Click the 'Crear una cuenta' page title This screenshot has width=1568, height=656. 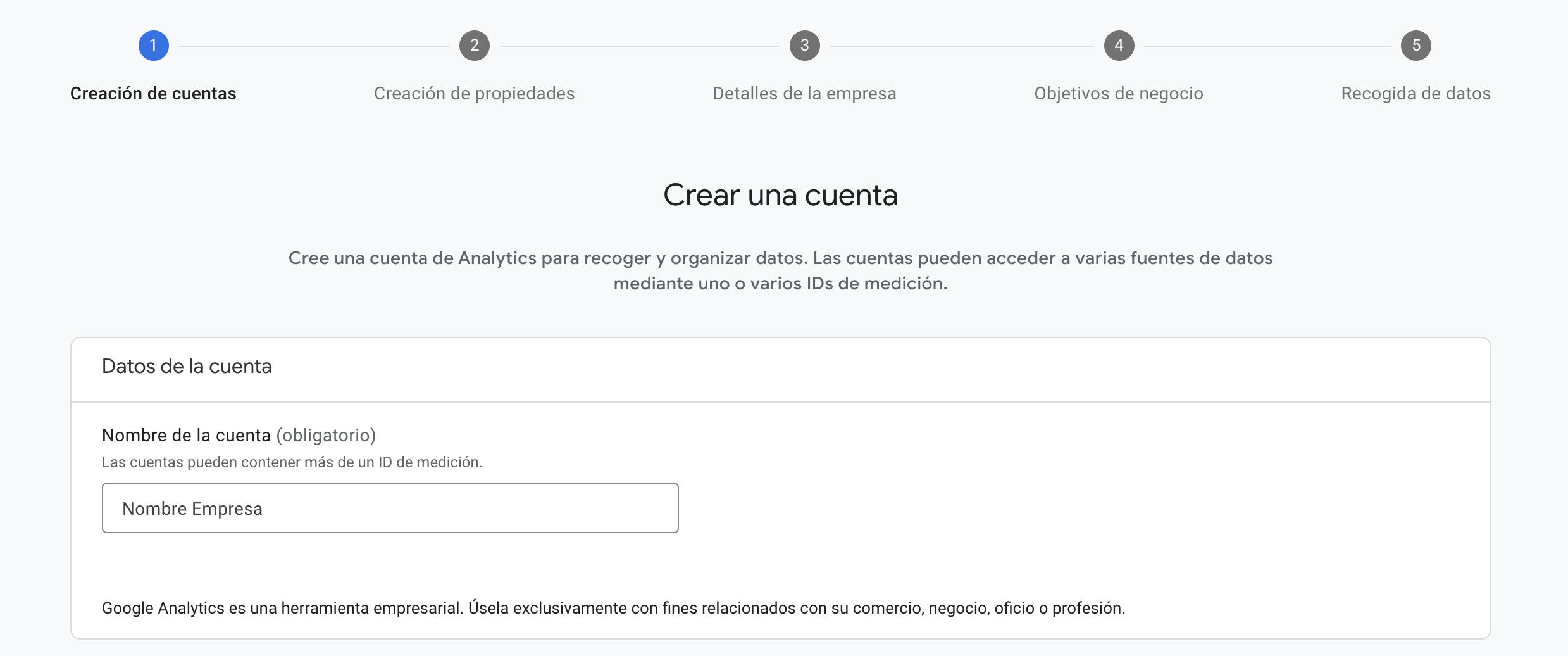click(781, 195)
